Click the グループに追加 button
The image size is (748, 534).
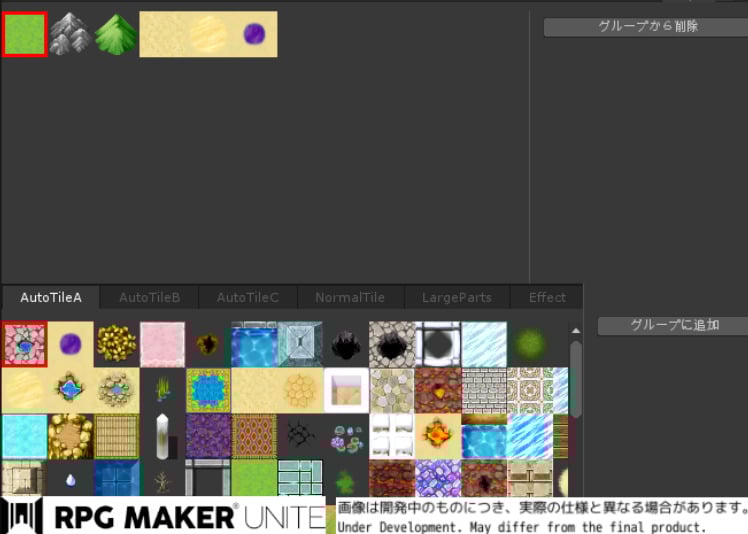click(674, 325)
